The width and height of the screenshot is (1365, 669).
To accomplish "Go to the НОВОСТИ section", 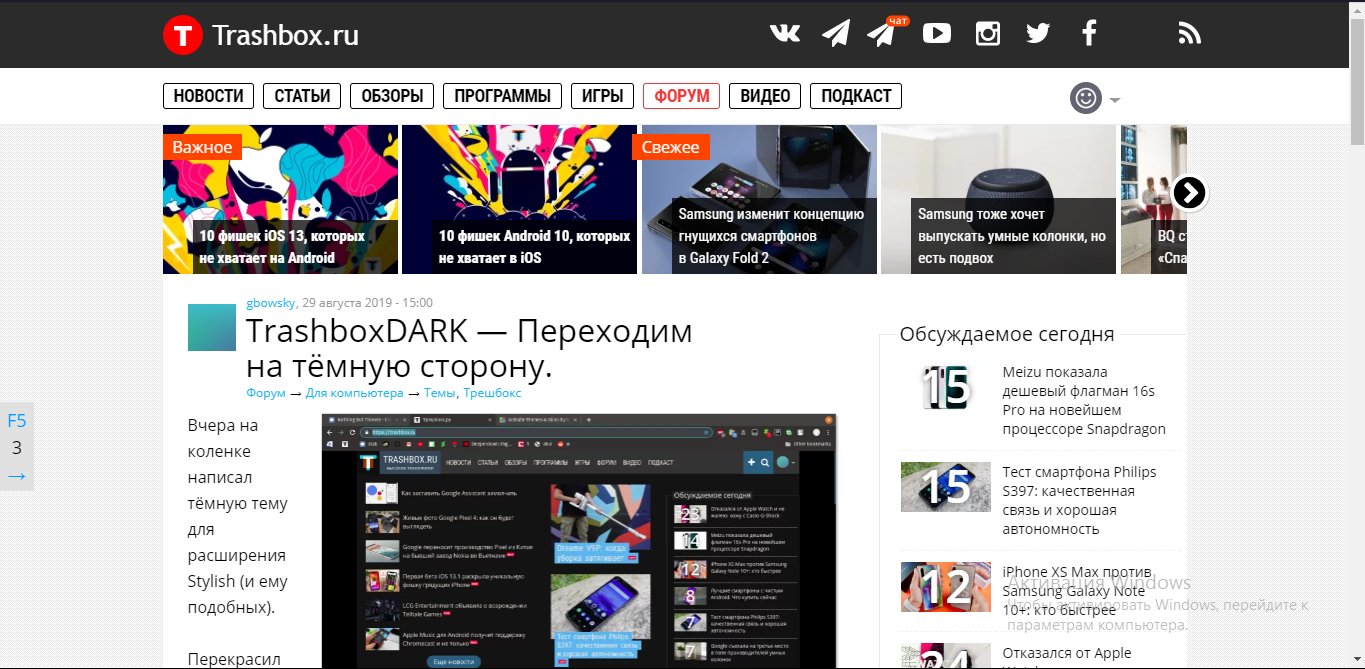I will pyautogui.click(x=208, y=96).
